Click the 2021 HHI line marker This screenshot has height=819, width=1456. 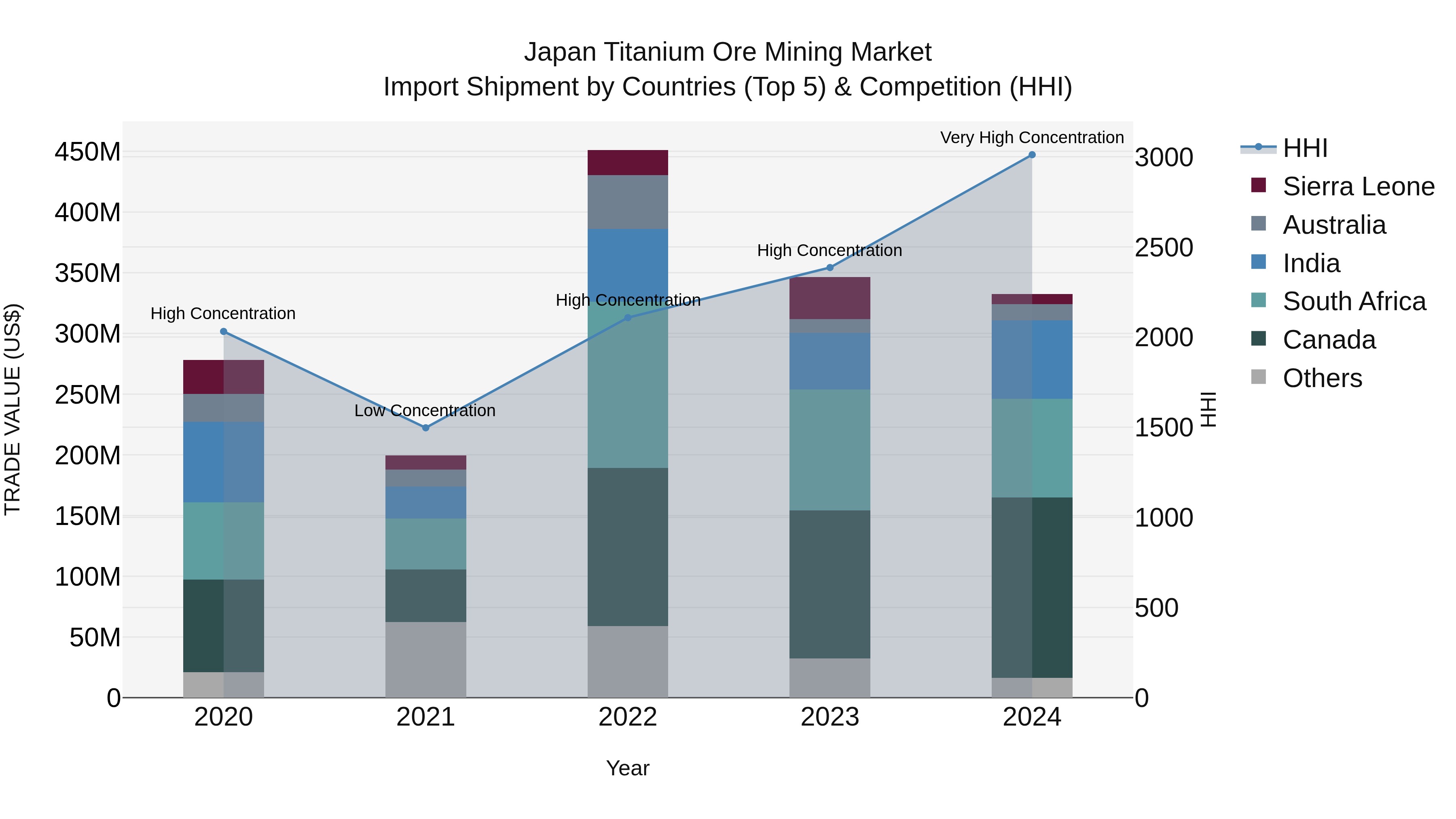pyautogui.click(x=425, y=428)
